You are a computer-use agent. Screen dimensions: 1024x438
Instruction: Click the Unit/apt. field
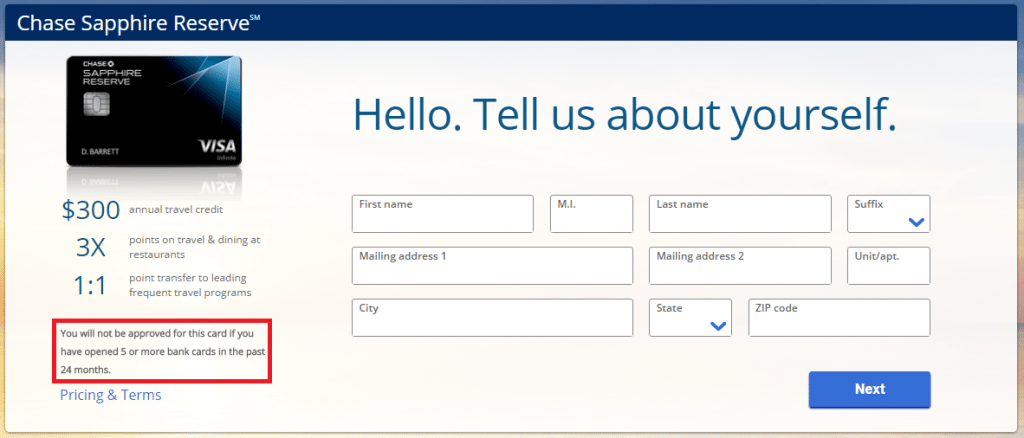(888, 266)
